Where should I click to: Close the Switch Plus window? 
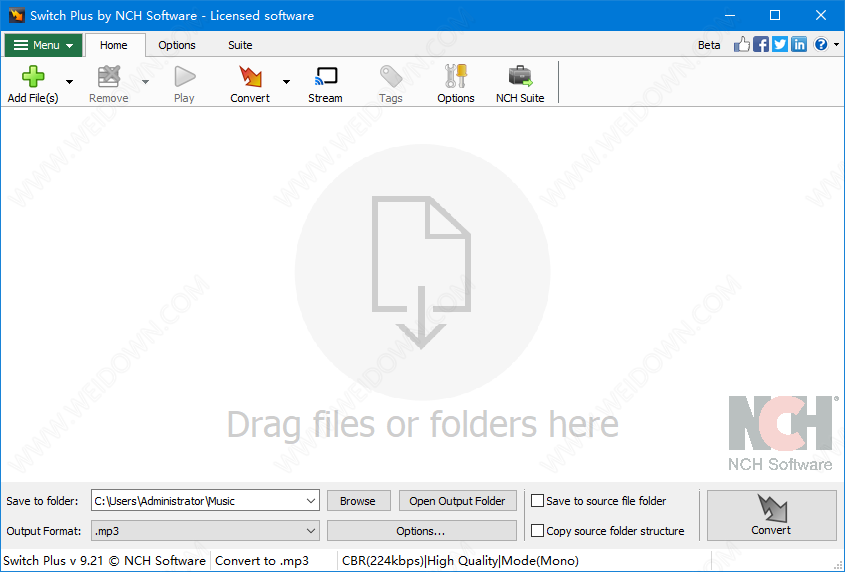coord(821,15)
